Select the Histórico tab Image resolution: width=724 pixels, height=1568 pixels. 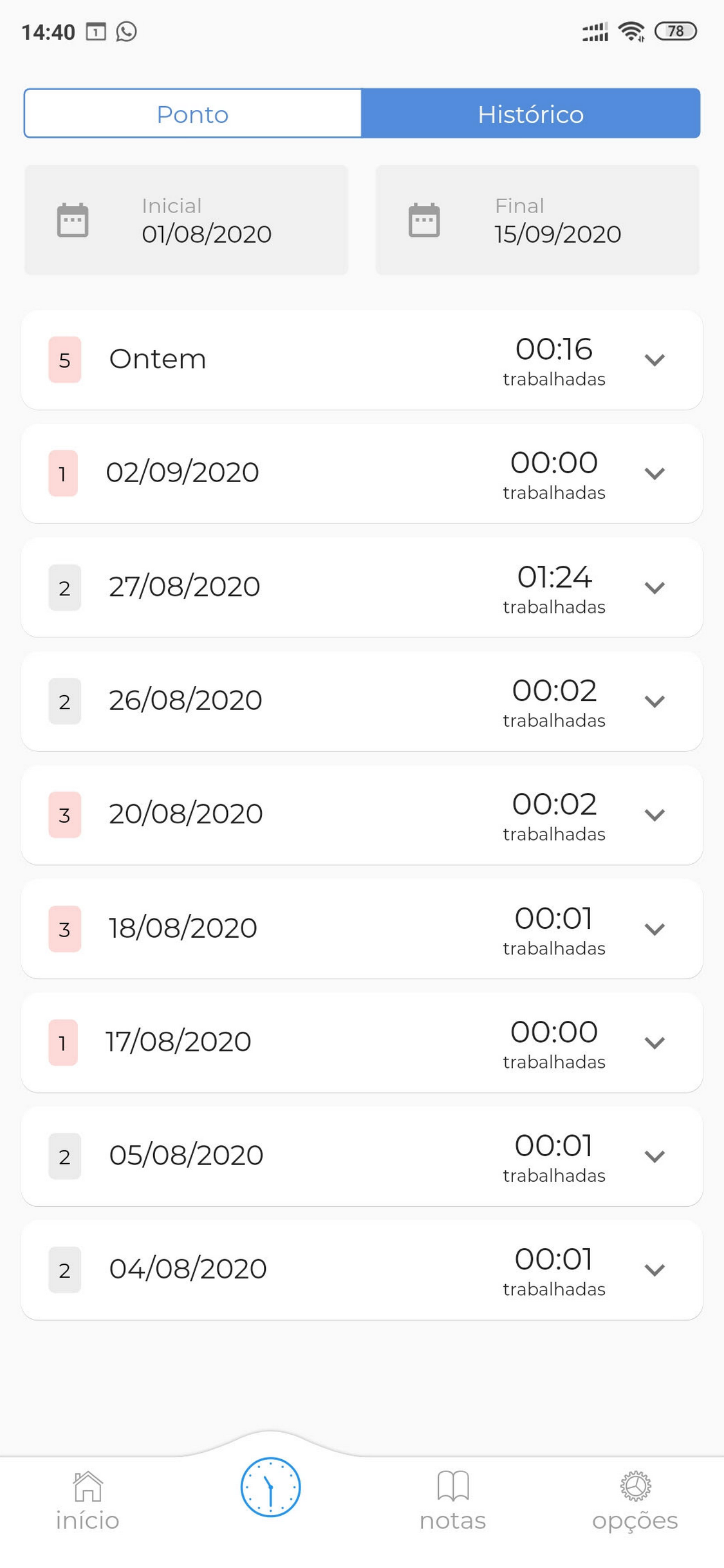(531, 114)
